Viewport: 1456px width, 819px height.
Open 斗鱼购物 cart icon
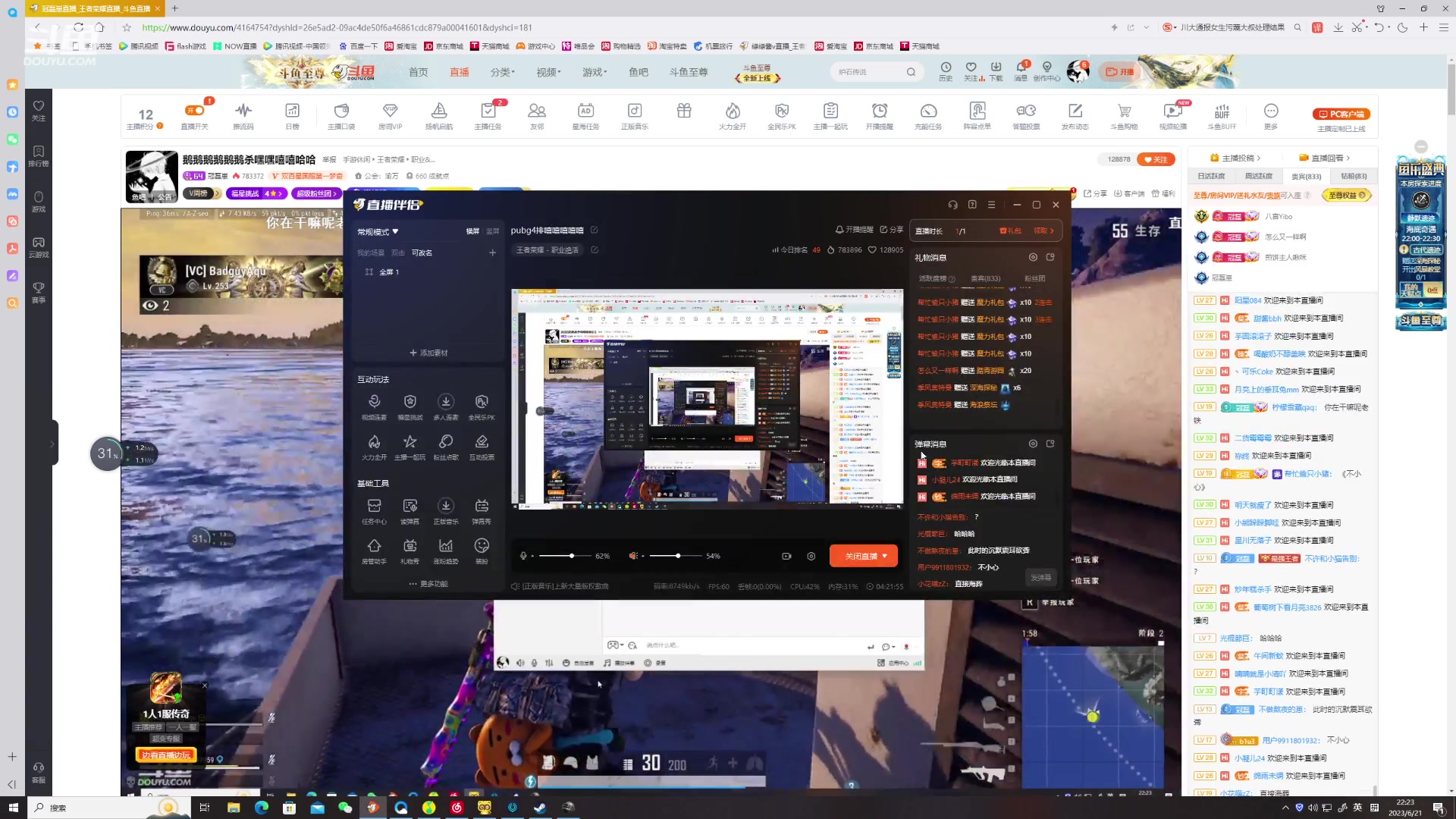[1124, 116]
